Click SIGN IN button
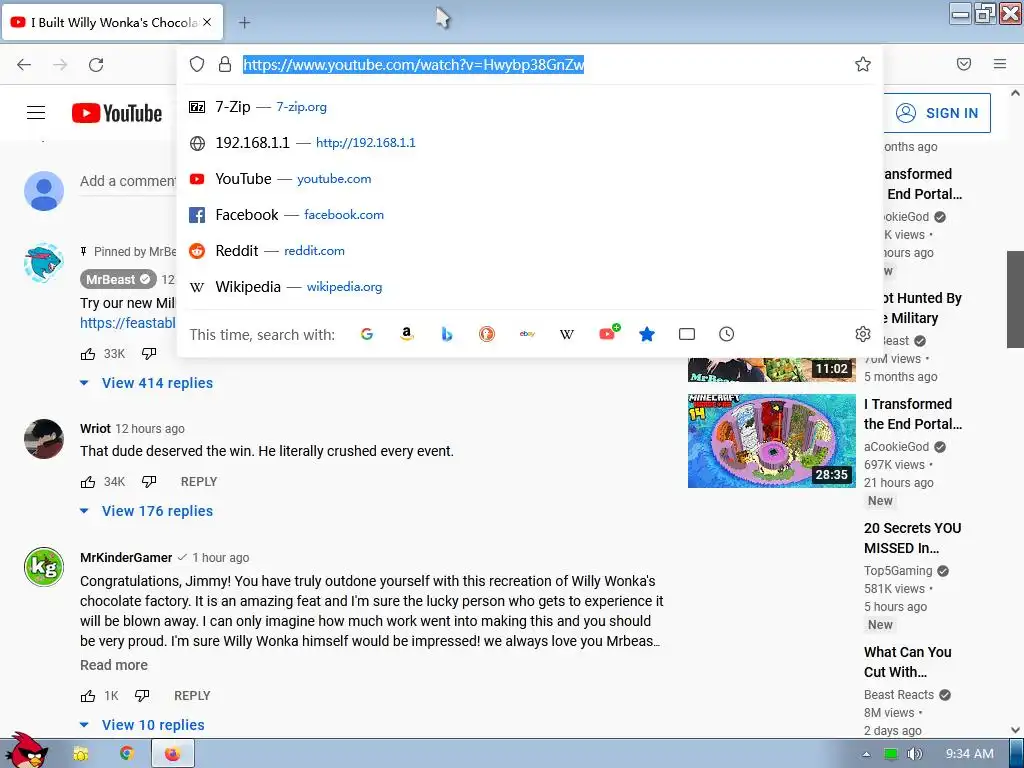 pyautogui.click(x=937, y=113)
